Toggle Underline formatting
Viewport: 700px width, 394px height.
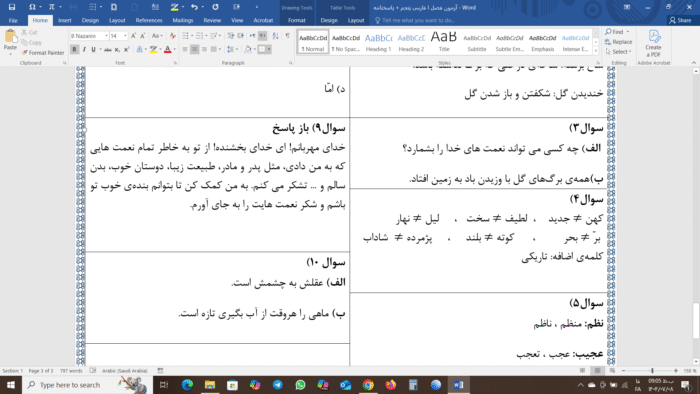click(93, 50)
